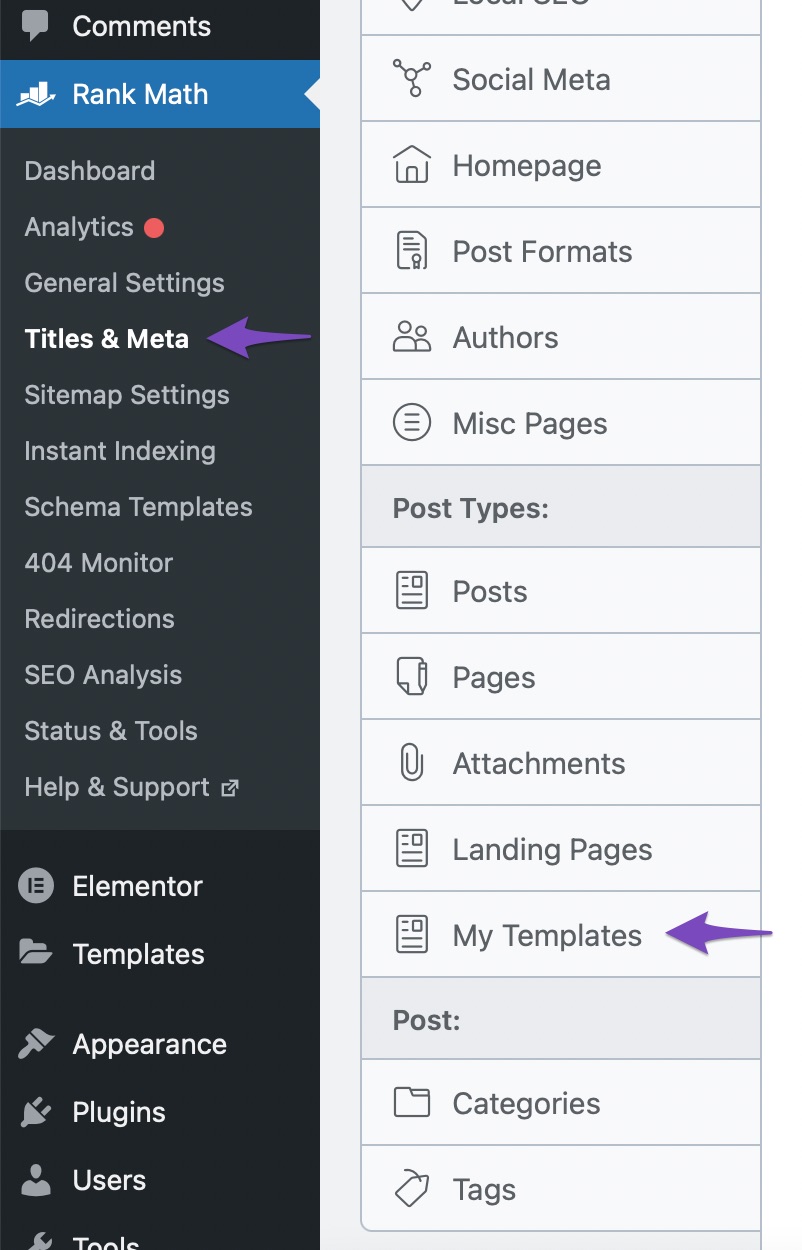The image size is (802, 1250).
Task: Click the Elementor logo icon
Action: coord(36,886)
